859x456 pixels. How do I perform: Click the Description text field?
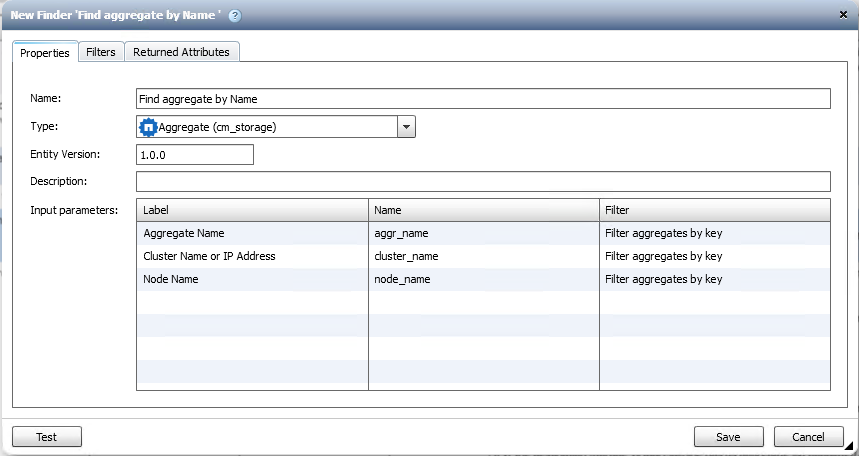pos(482,181)
